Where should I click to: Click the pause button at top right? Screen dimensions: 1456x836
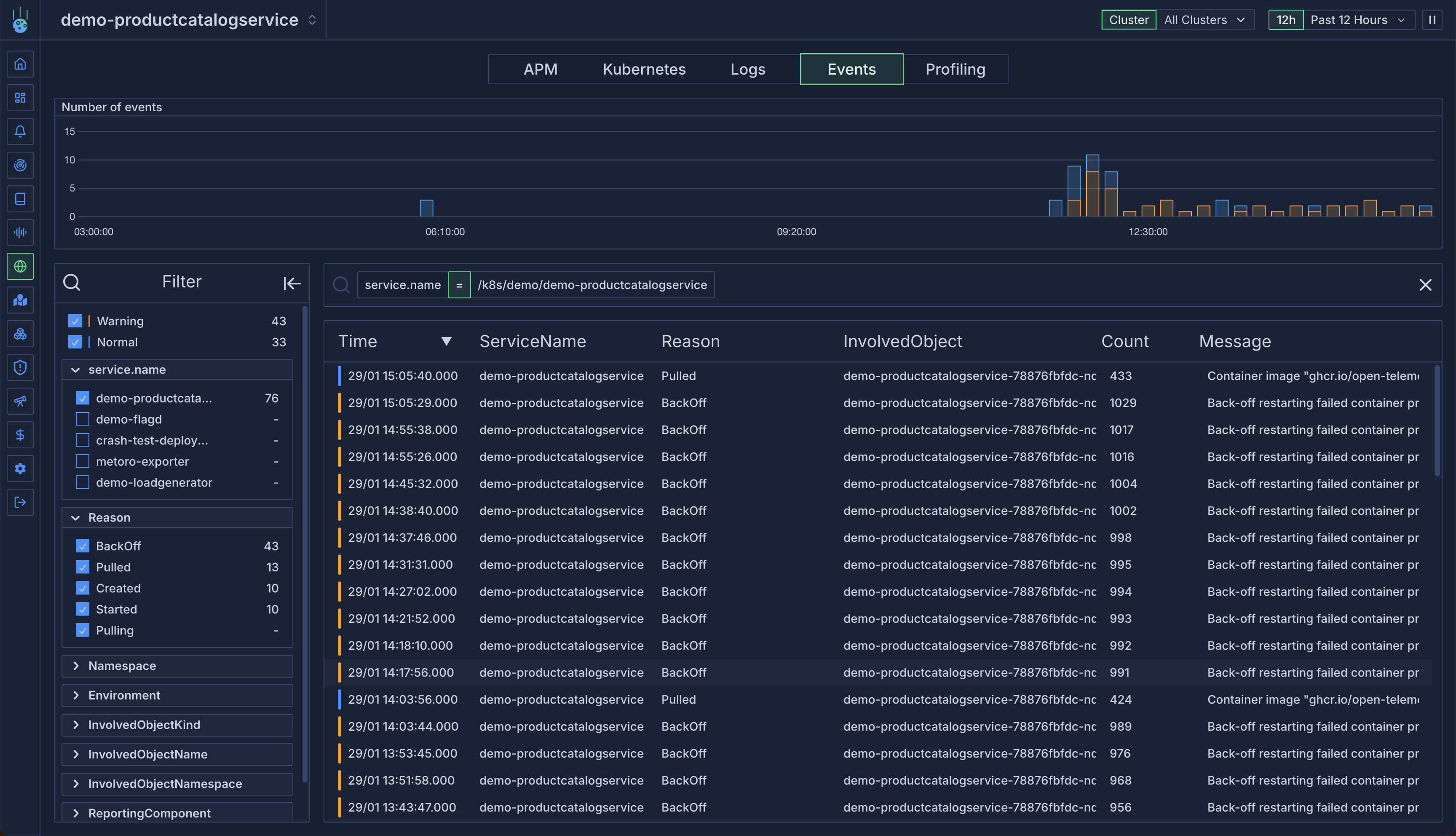(1432, 20)
